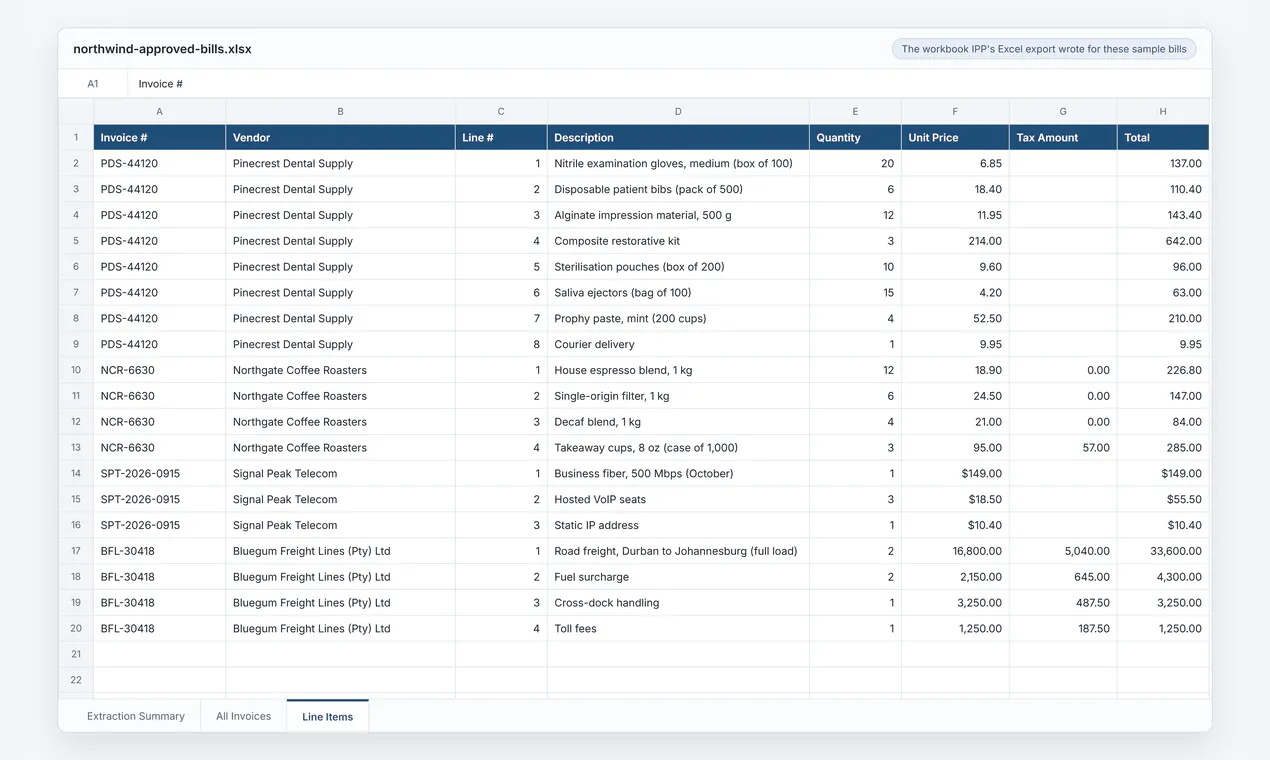The image size is (1270, 760).
Task: Click the Tax Amount header cell
Action: 1063,137
